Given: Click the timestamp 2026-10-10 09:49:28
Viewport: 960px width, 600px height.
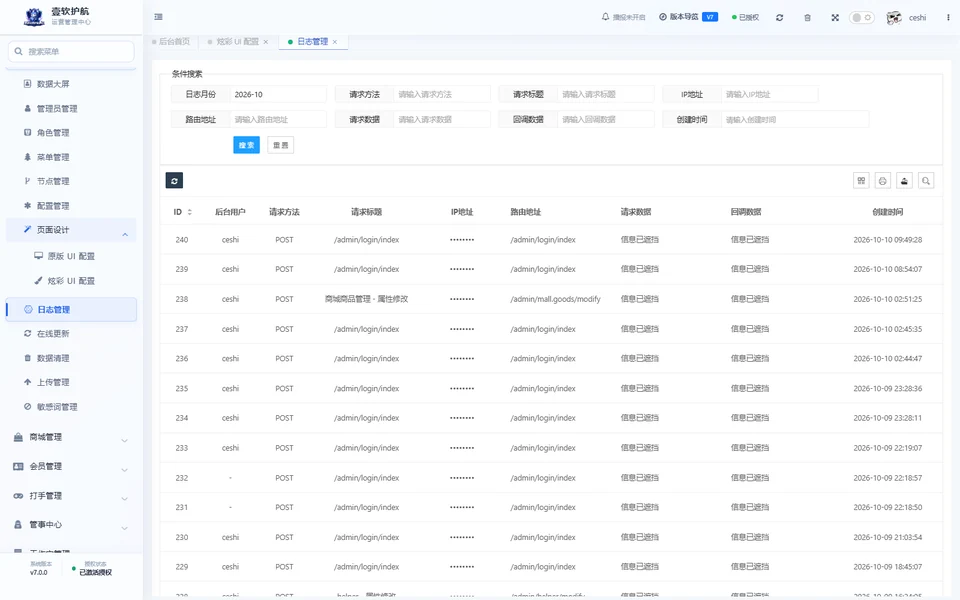Looking at the screenshot, I should coord(887,240).
